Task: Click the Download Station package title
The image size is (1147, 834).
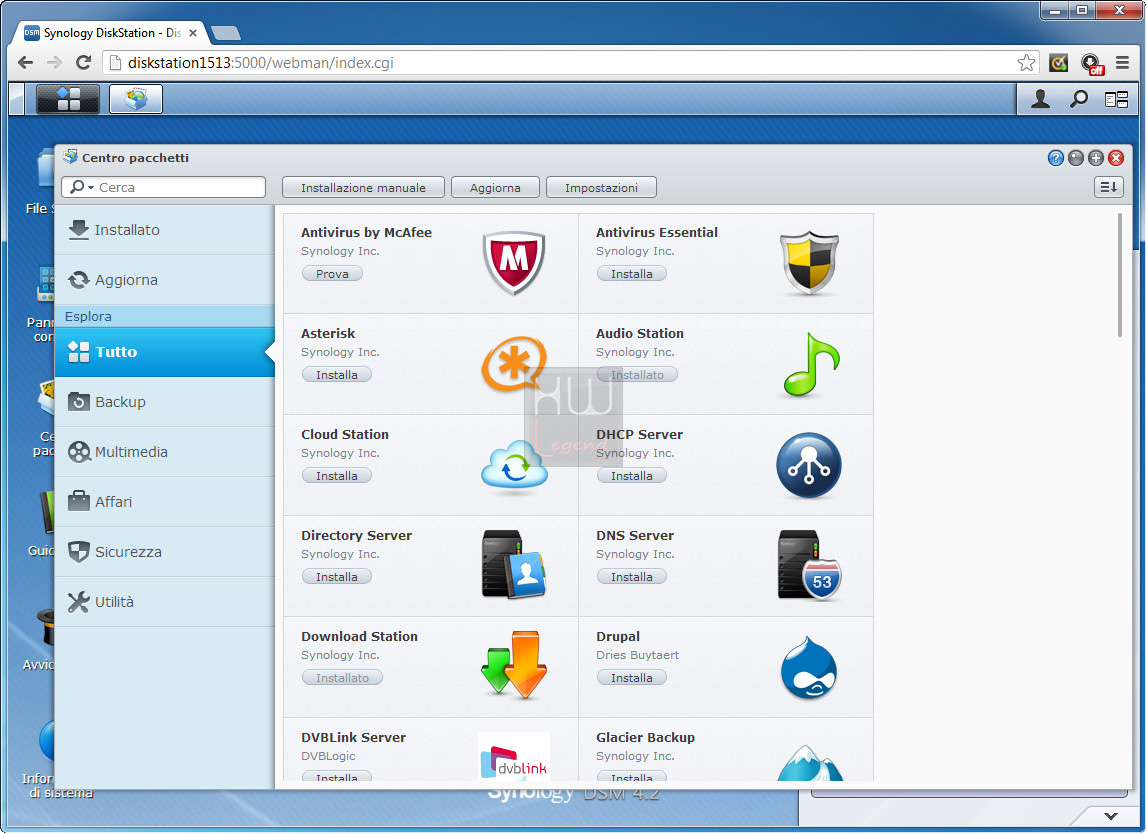Action: coord(359,636)
